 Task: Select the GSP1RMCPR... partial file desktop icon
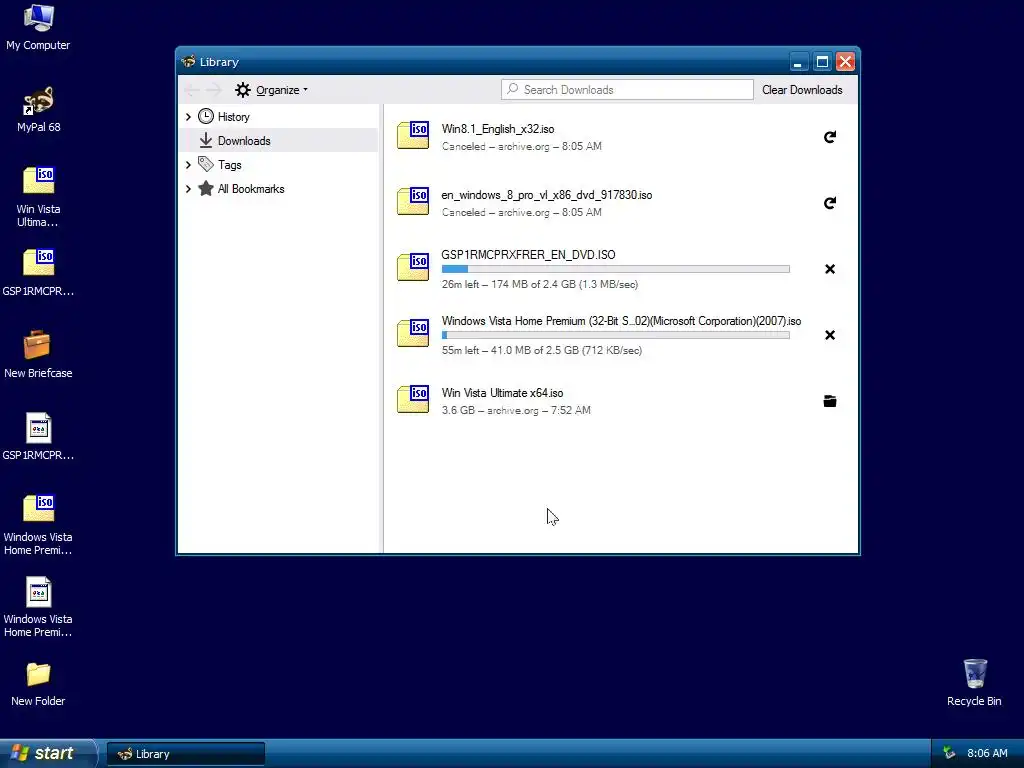tap(38, 437)
